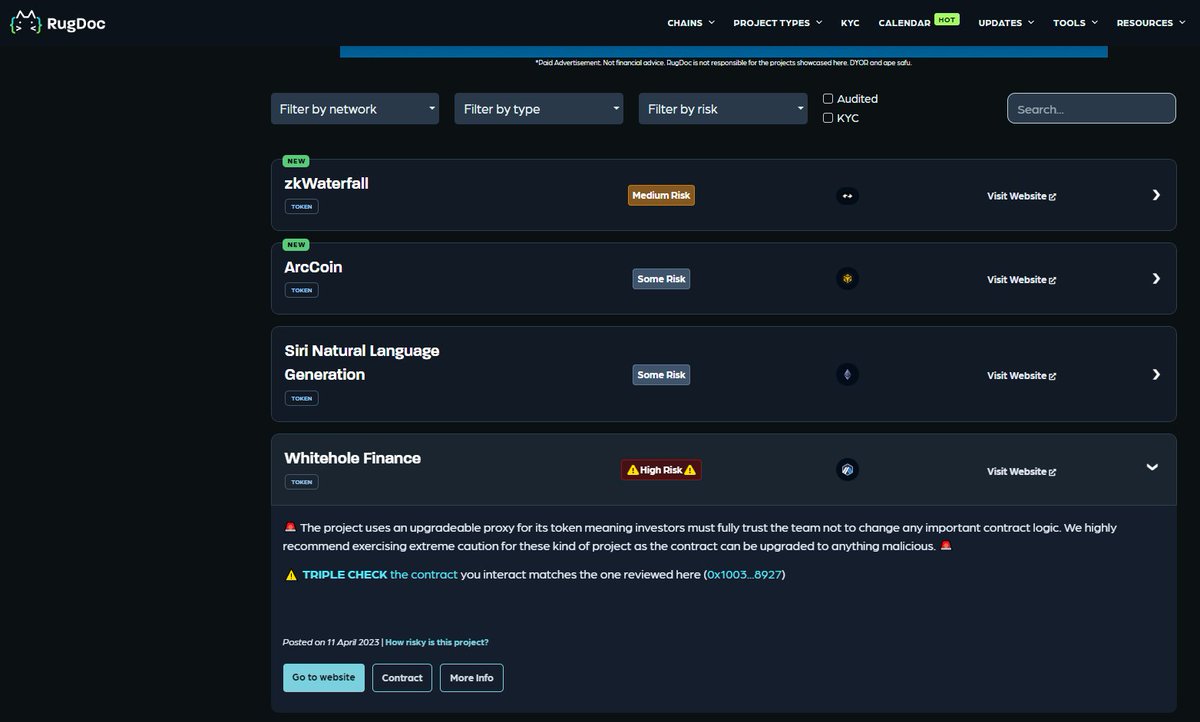Click the TRIPLE CHECK text
The image size is (1200, 722).
pos(345,575)
